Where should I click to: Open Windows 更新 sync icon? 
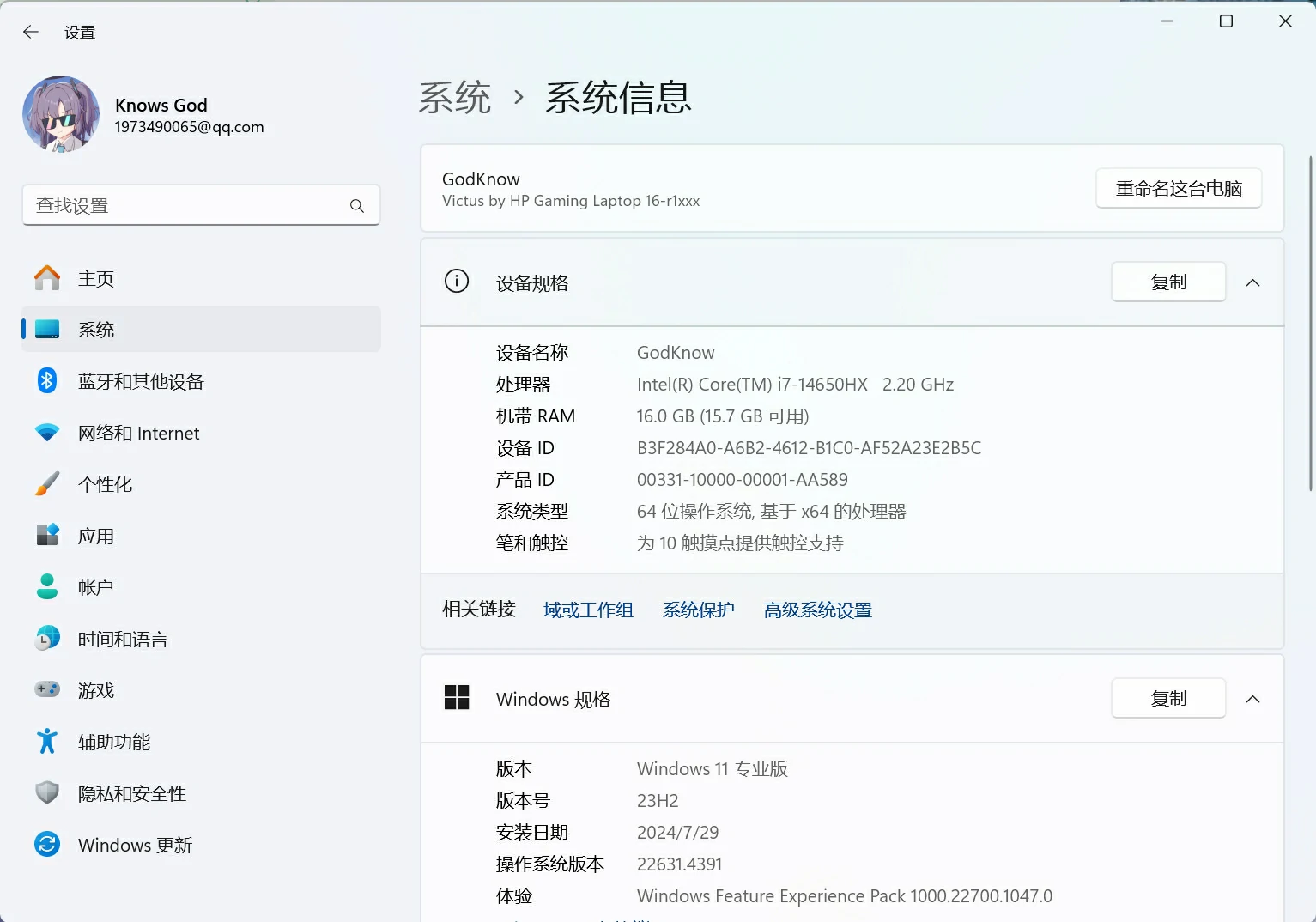click(47, 844)
